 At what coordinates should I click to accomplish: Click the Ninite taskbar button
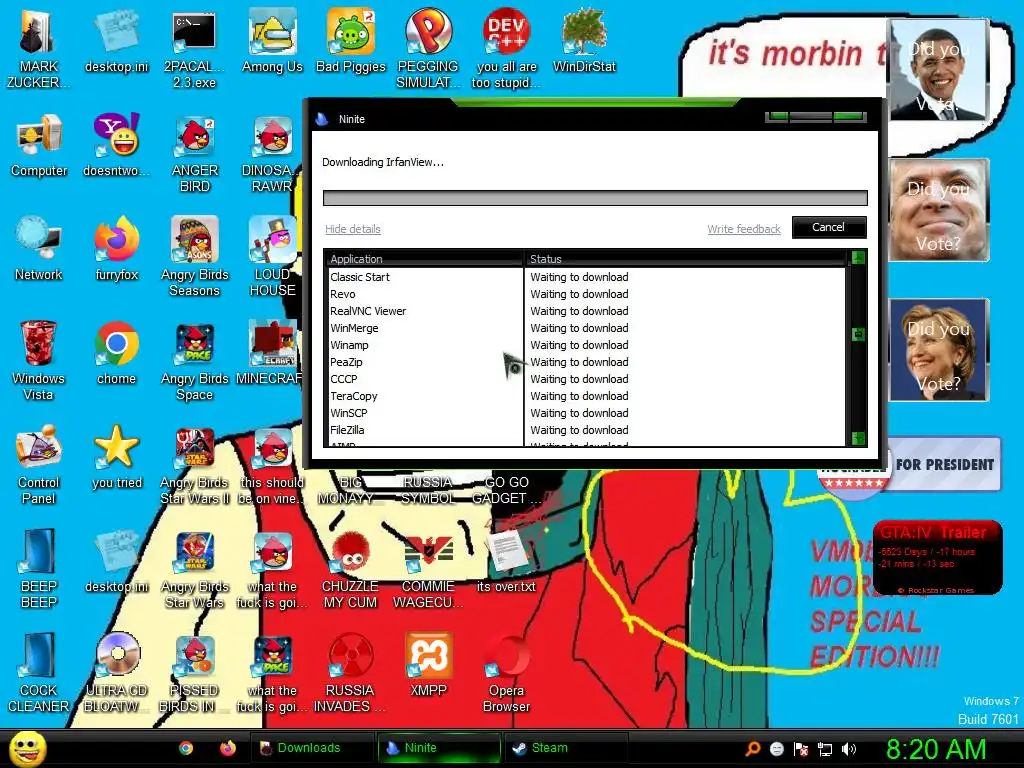[439, 748]
